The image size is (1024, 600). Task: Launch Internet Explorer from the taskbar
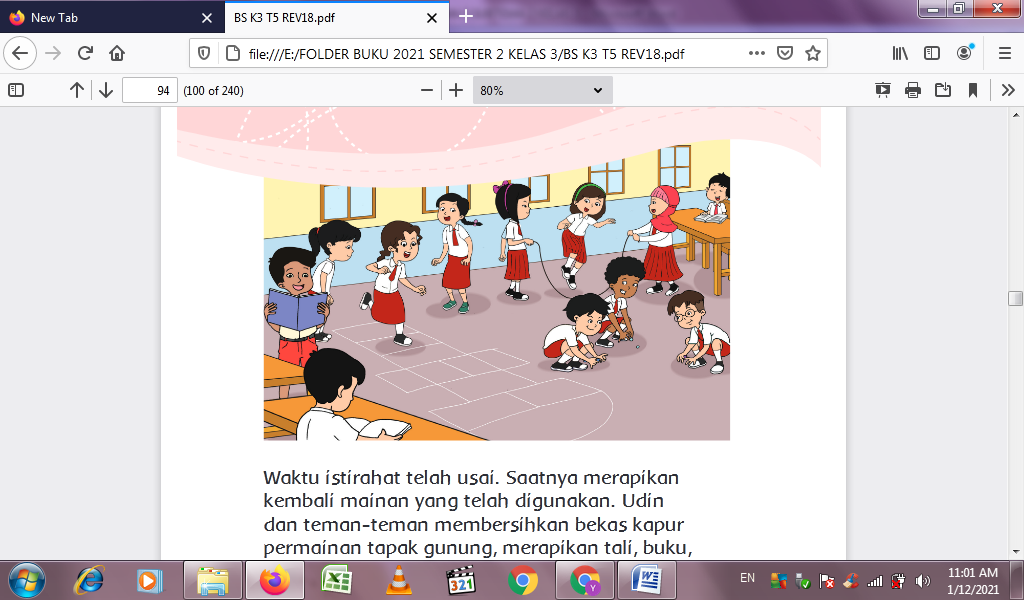click(89, 580)
